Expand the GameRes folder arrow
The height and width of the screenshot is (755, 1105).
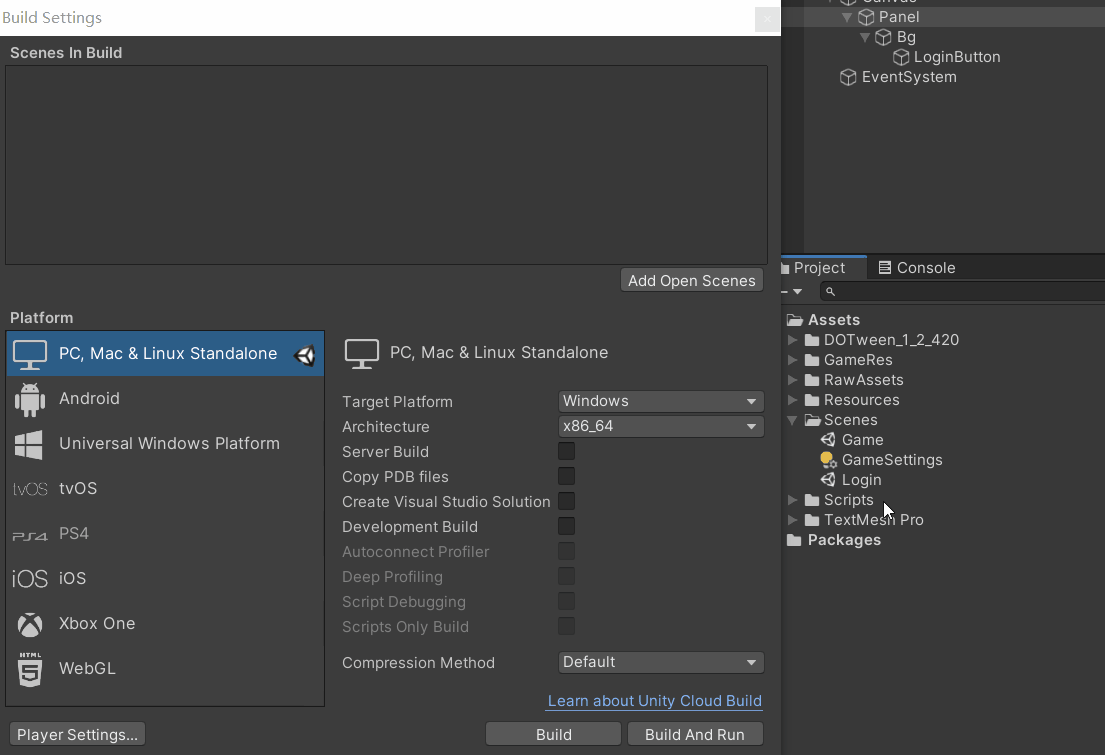[x=793, y=360]
